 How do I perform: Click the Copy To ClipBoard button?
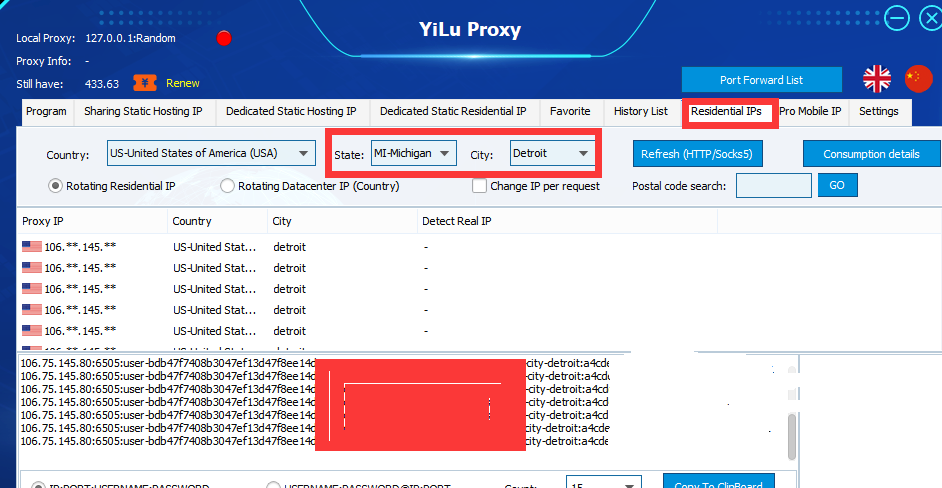(719, 481)
